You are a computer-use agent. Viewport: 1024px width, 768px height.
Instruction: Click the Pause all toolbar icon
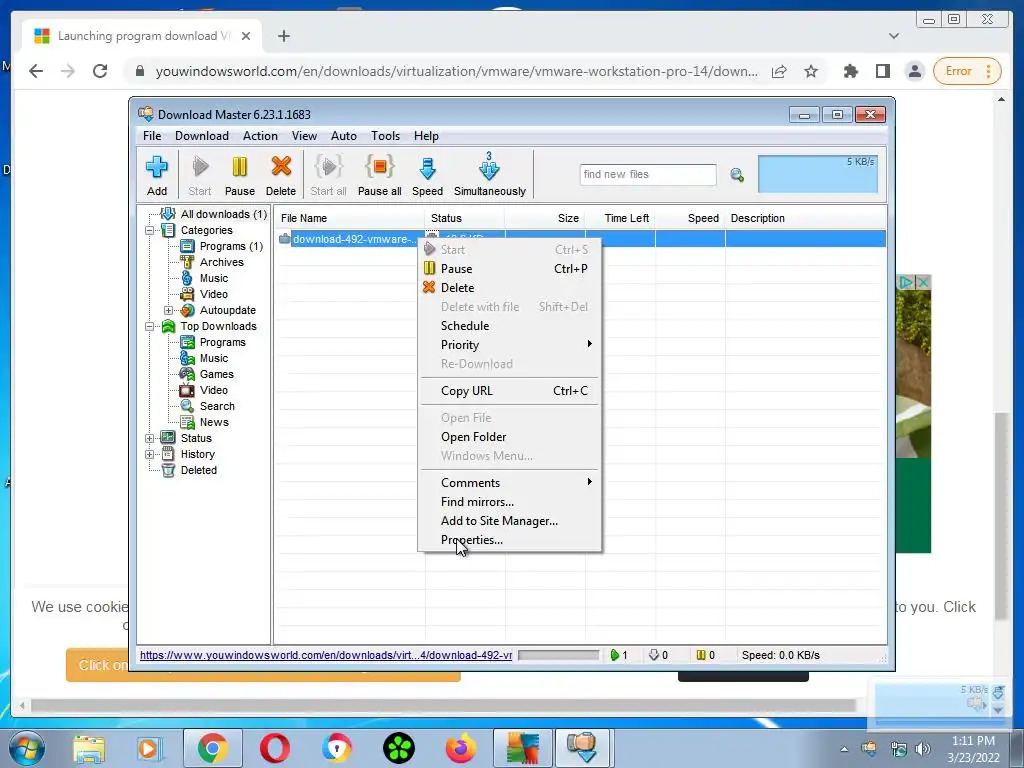pos(379,174)
